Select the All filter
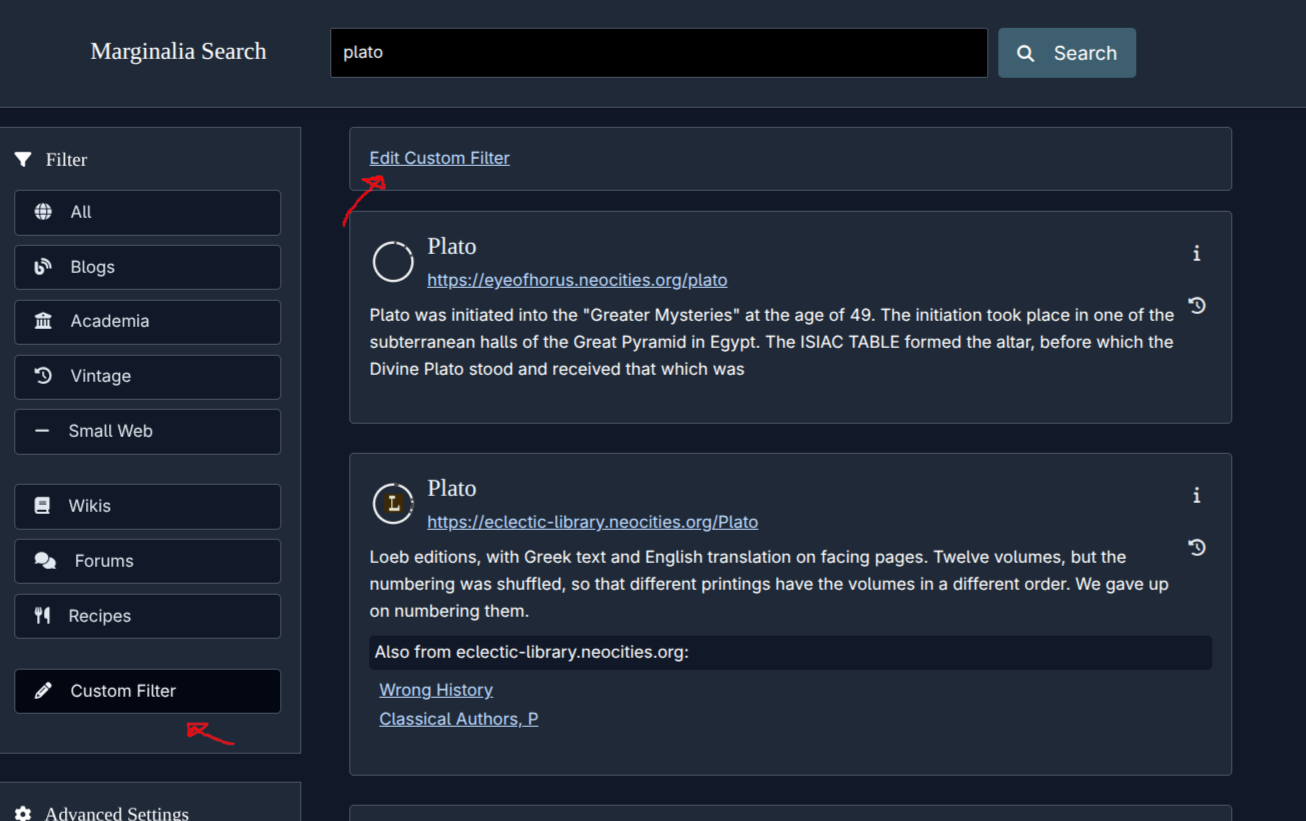Screen dimensions: 1306x821 [147, 213]
